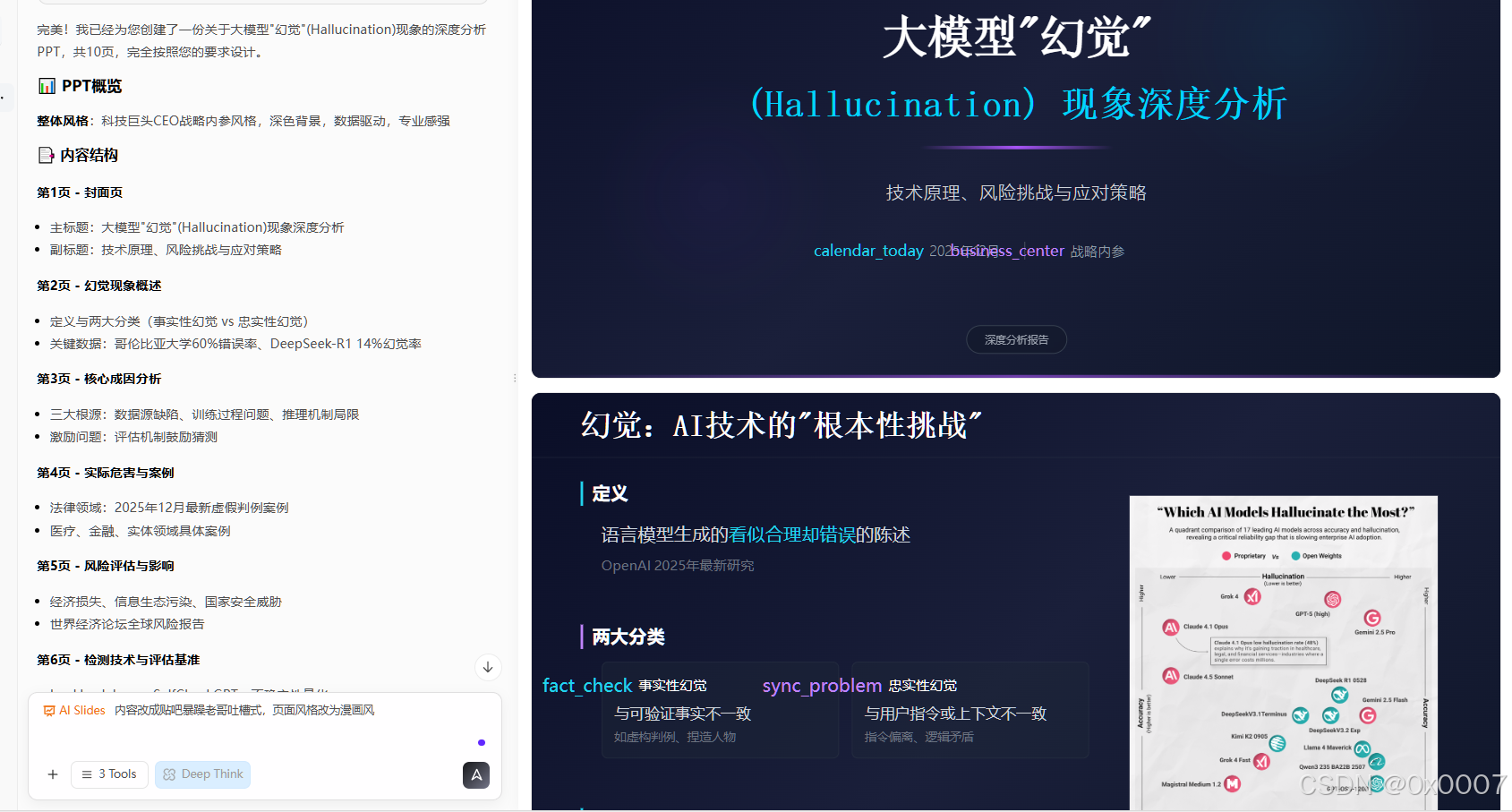This screenshot has width=1512, height=812.
Task: Select the heading 第2页 - 幻觉现象概述
Action: coord(99,286)
